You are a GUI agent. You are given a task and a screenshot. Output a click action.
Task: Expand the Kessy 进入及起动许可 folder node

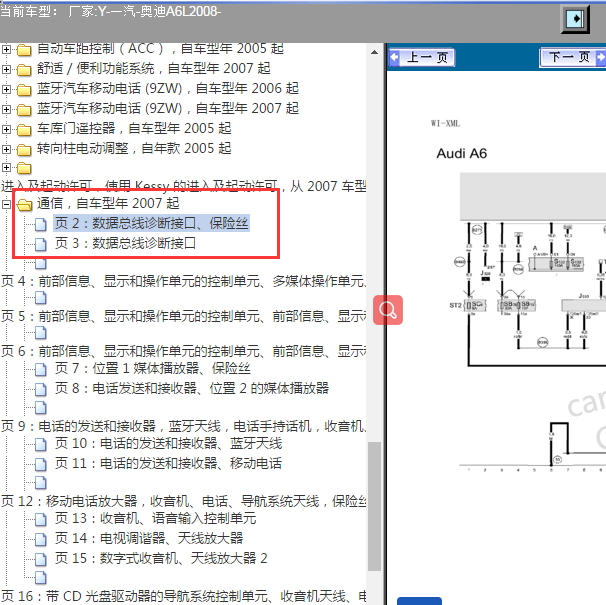click(x=6, y=167)
